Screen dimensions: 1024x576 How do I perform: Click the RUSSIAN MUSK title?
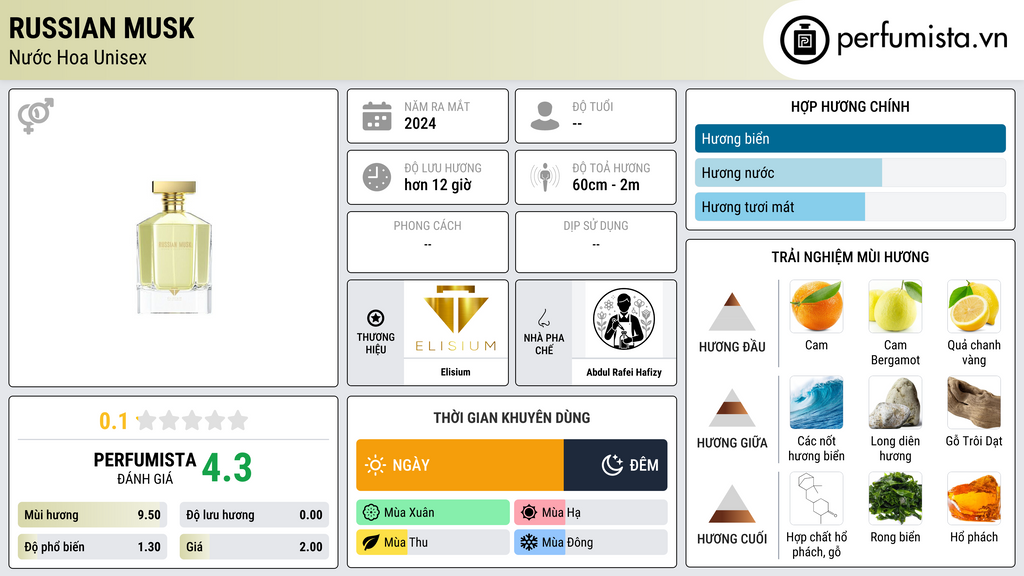click(x=102, y=28)
